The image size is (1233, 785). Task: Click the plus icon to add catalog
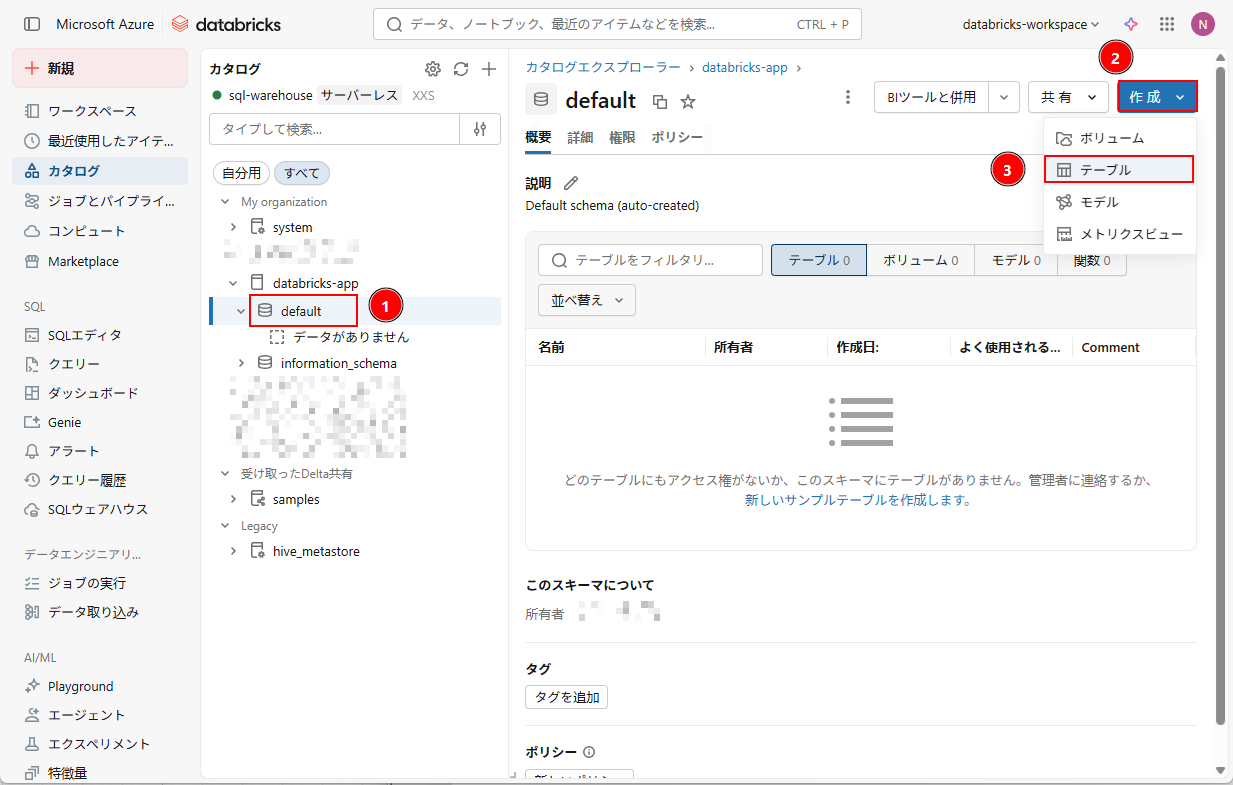[489, 69]
